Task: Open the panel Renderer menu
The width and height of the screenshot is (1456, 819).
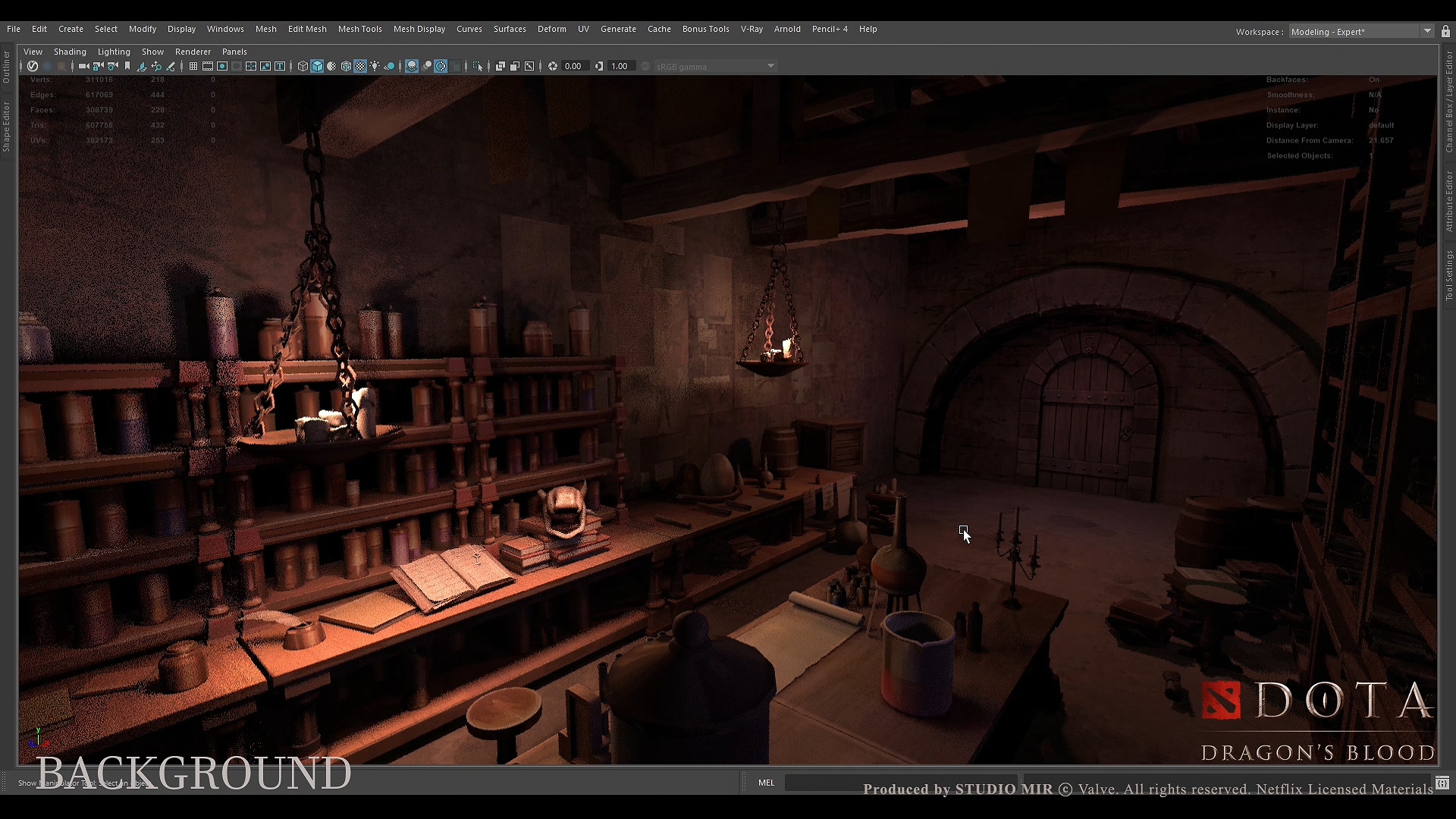Action: click(x=193, y=52)
